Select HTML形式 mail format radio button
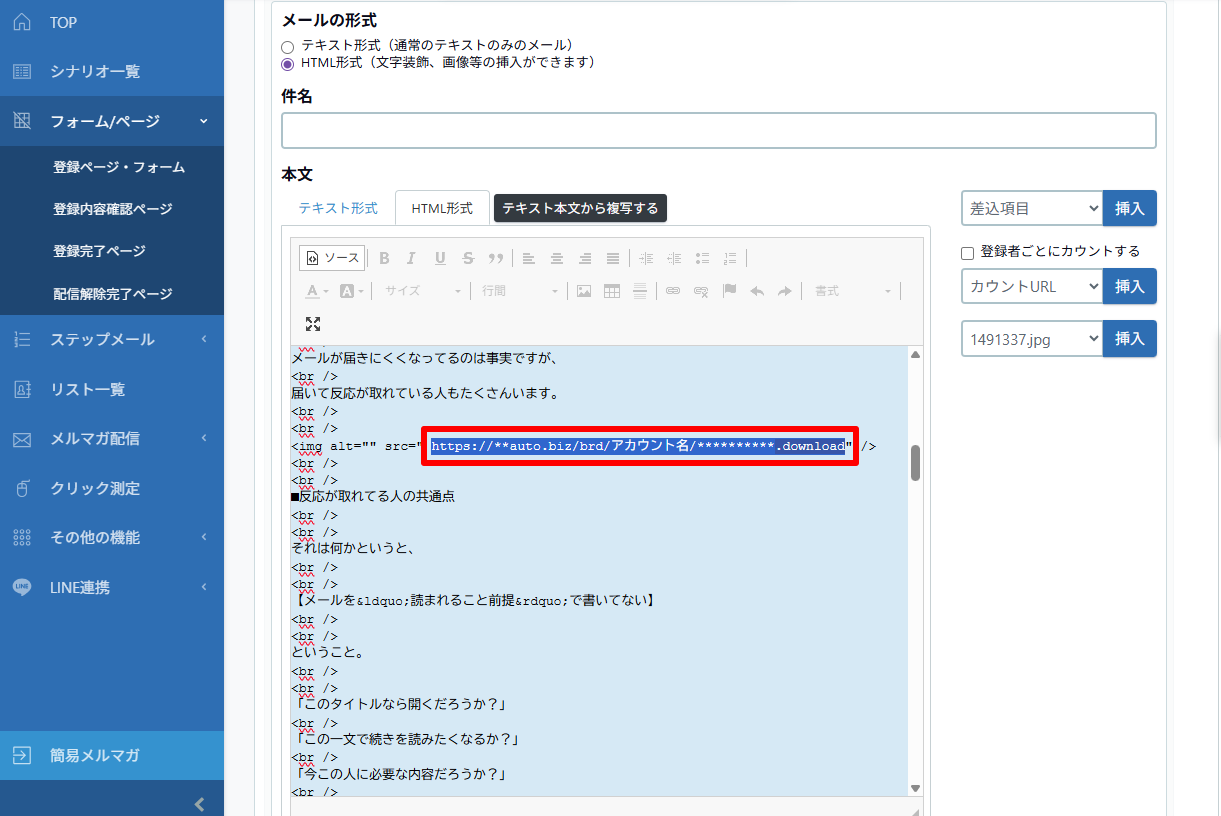1221x816 pixels. click(288, 63)
